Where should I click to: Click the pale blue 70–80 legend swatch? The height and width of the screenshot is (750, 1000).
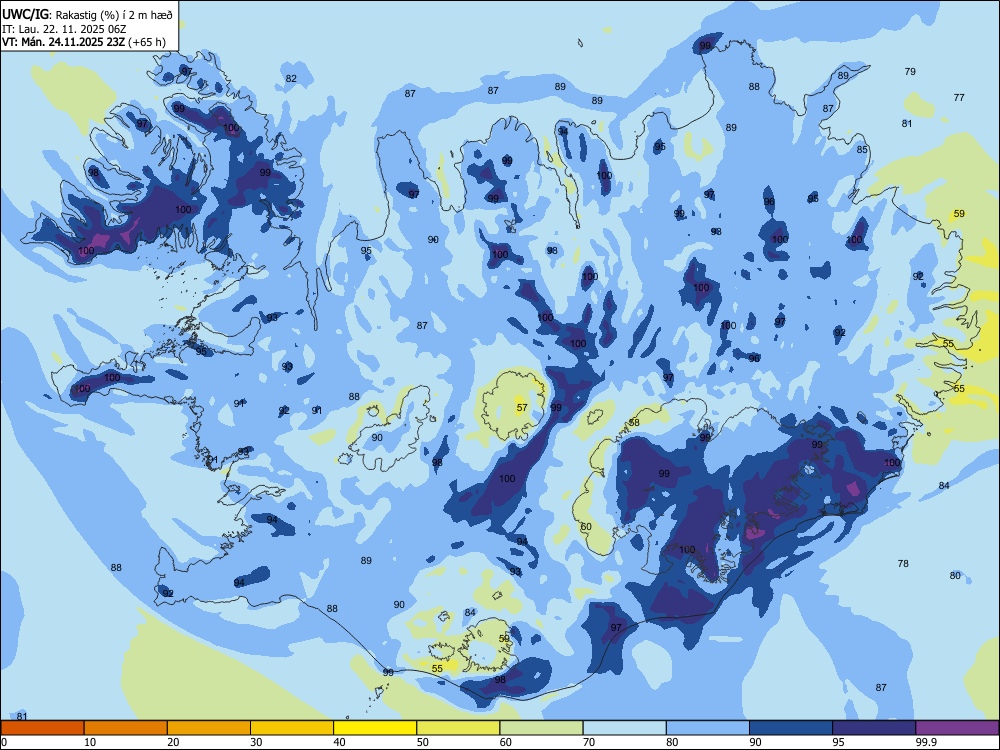pyautogui.click(x=624, y=728)
